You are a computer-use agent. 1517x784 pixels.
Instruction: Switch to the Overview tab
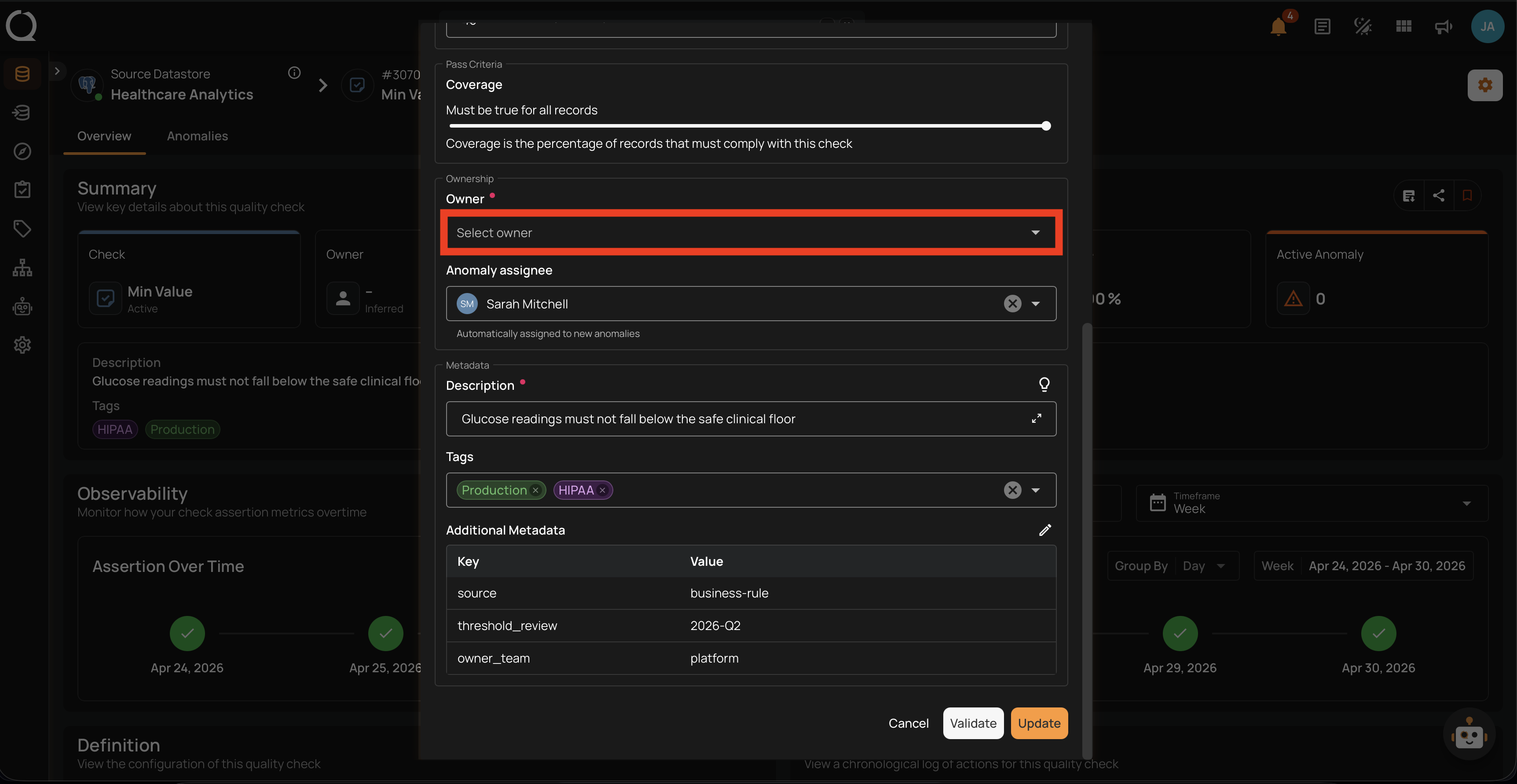tap(104, 136)
